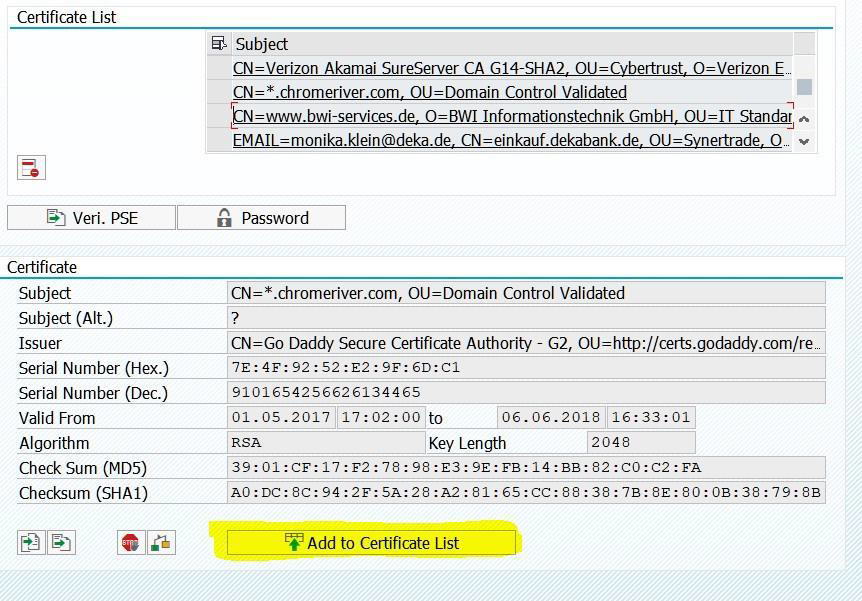The image size is (862, 601).
Task: Open the www.bwi-services.de certificate entry
Action: [511, 116]
